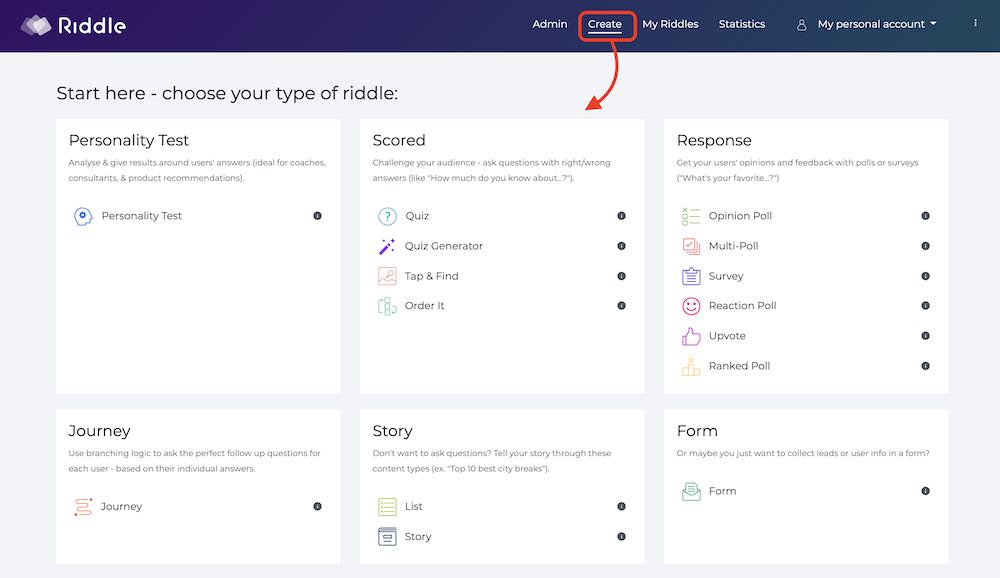Click the 'Scored' card heading
Screen dimensions: 1000x578
click(x=399, y=140)
